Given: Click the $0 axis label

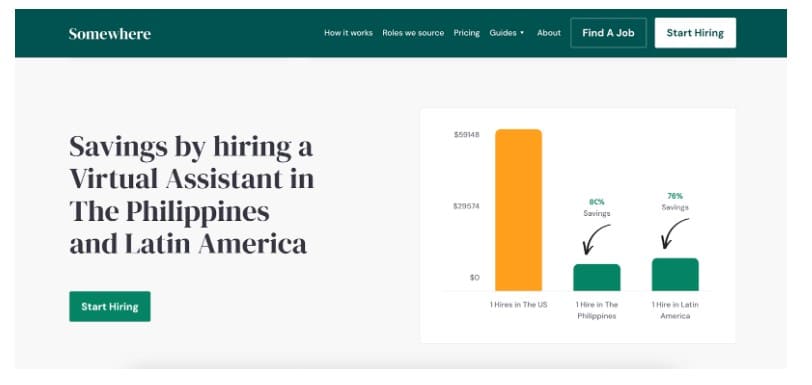Looking at the screenshot, I should click(474, 278).
